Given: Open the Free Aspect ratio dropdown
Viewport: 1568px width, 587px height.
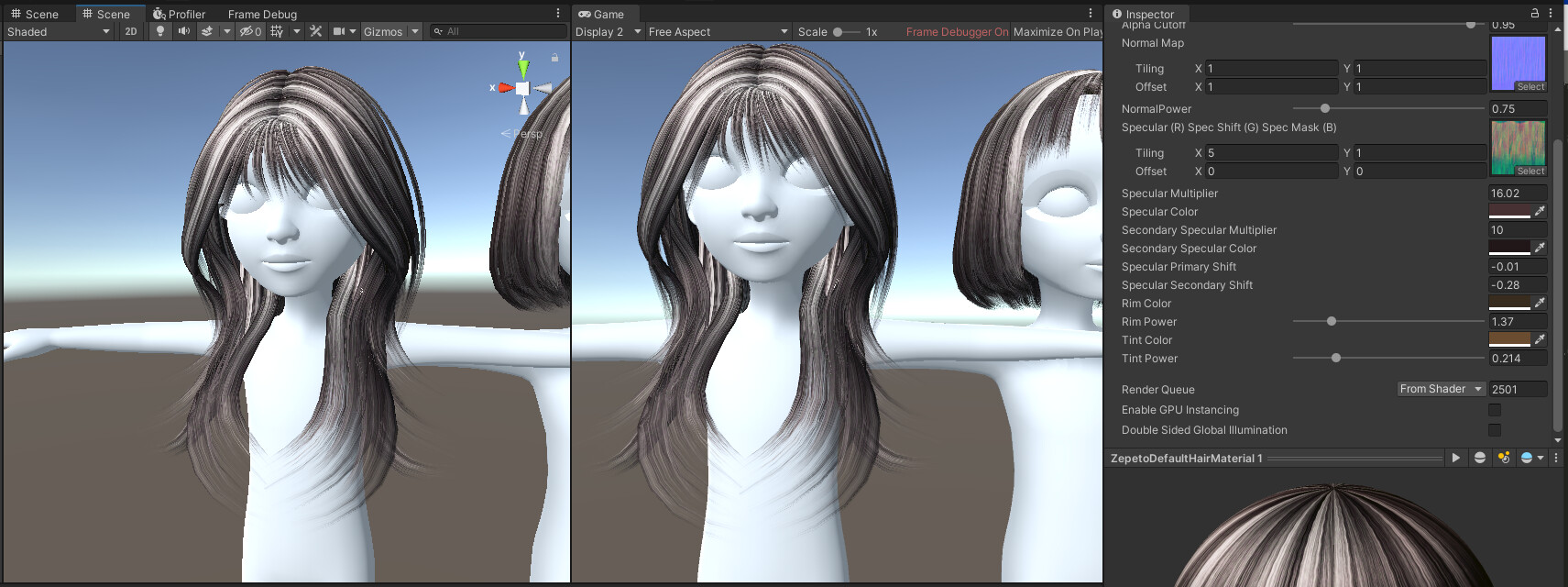Looking at the screenshot, I should click(718, 31).
